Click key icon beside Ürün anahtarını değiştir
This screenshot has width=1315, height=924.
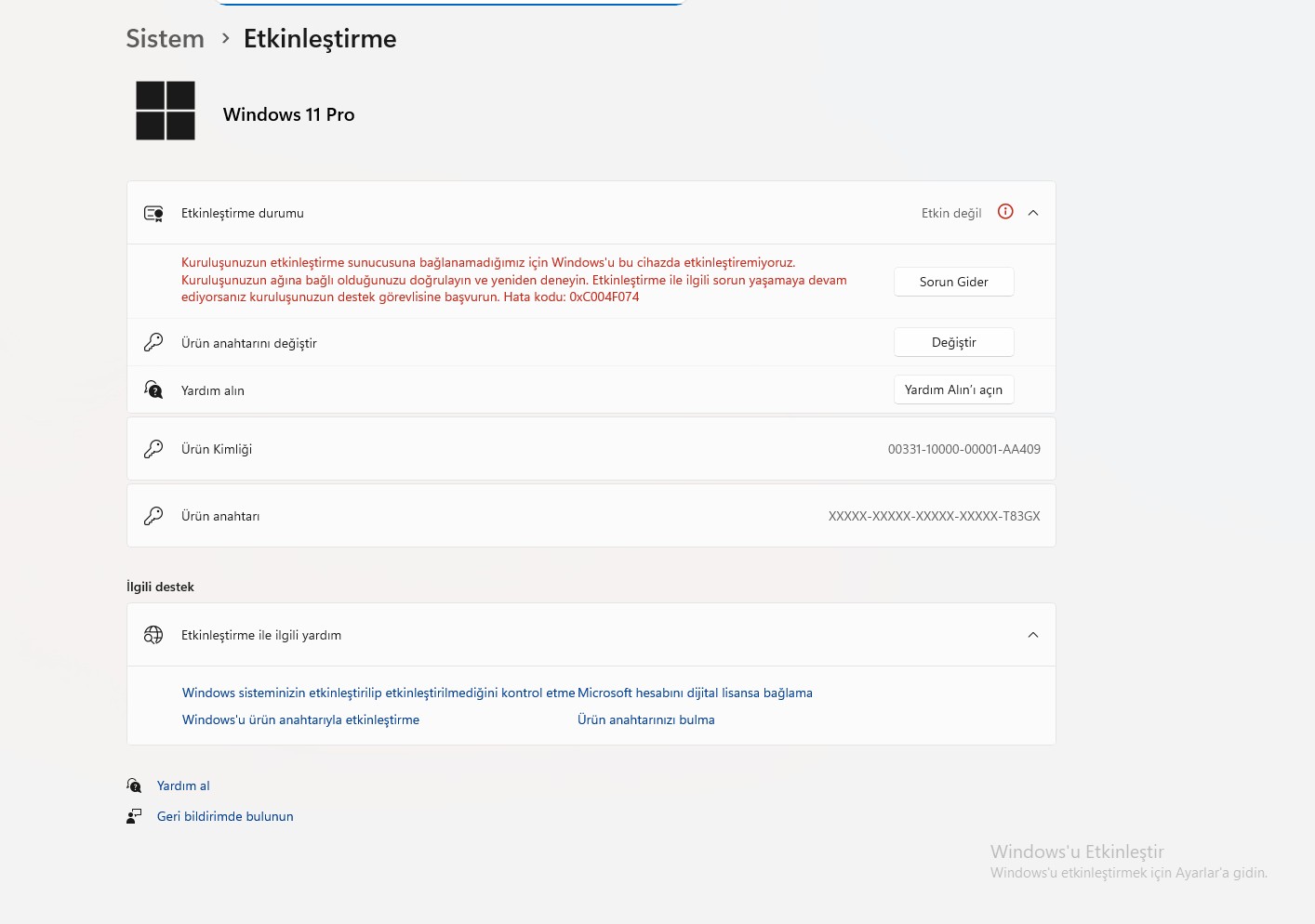point(153,343)
